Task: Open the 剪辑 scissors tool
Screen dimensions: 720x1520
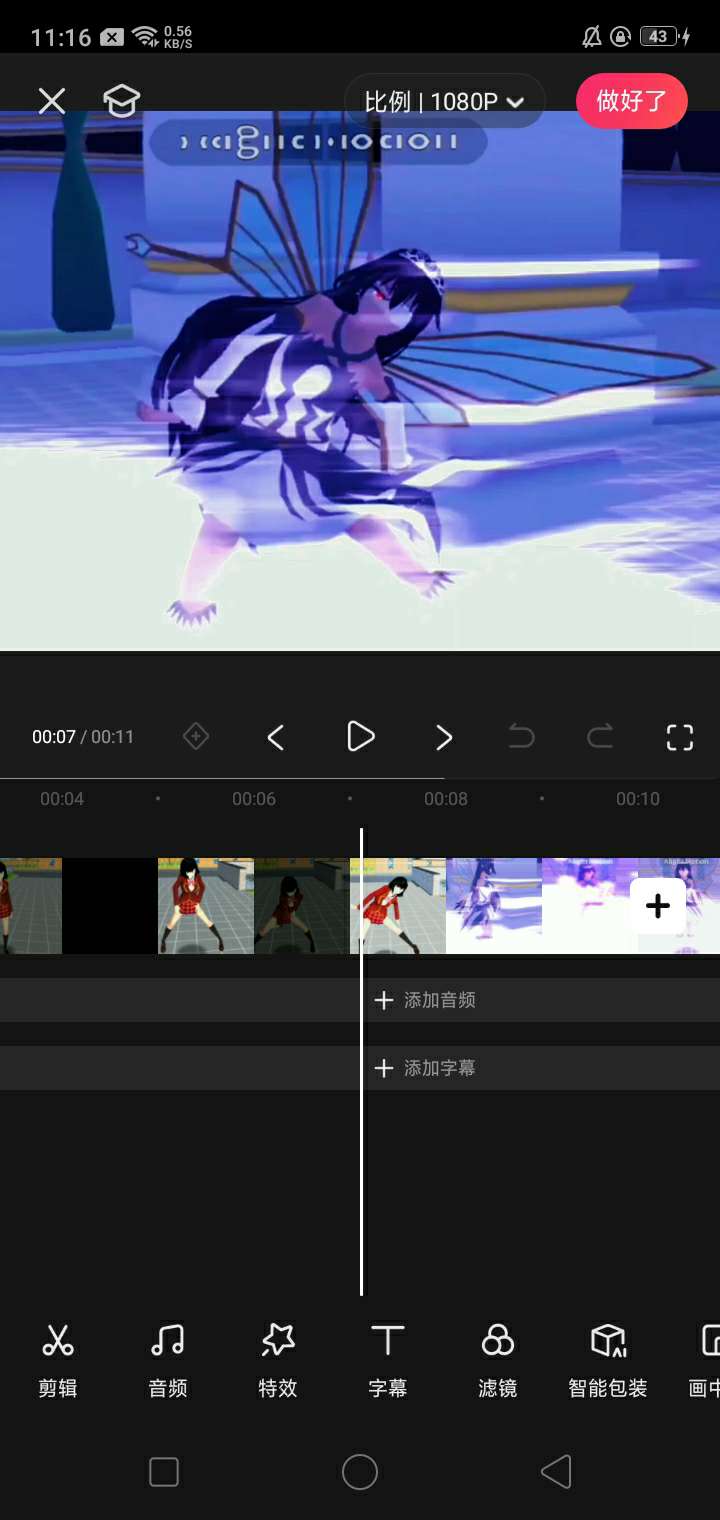Action: [x=58, y=1360]
